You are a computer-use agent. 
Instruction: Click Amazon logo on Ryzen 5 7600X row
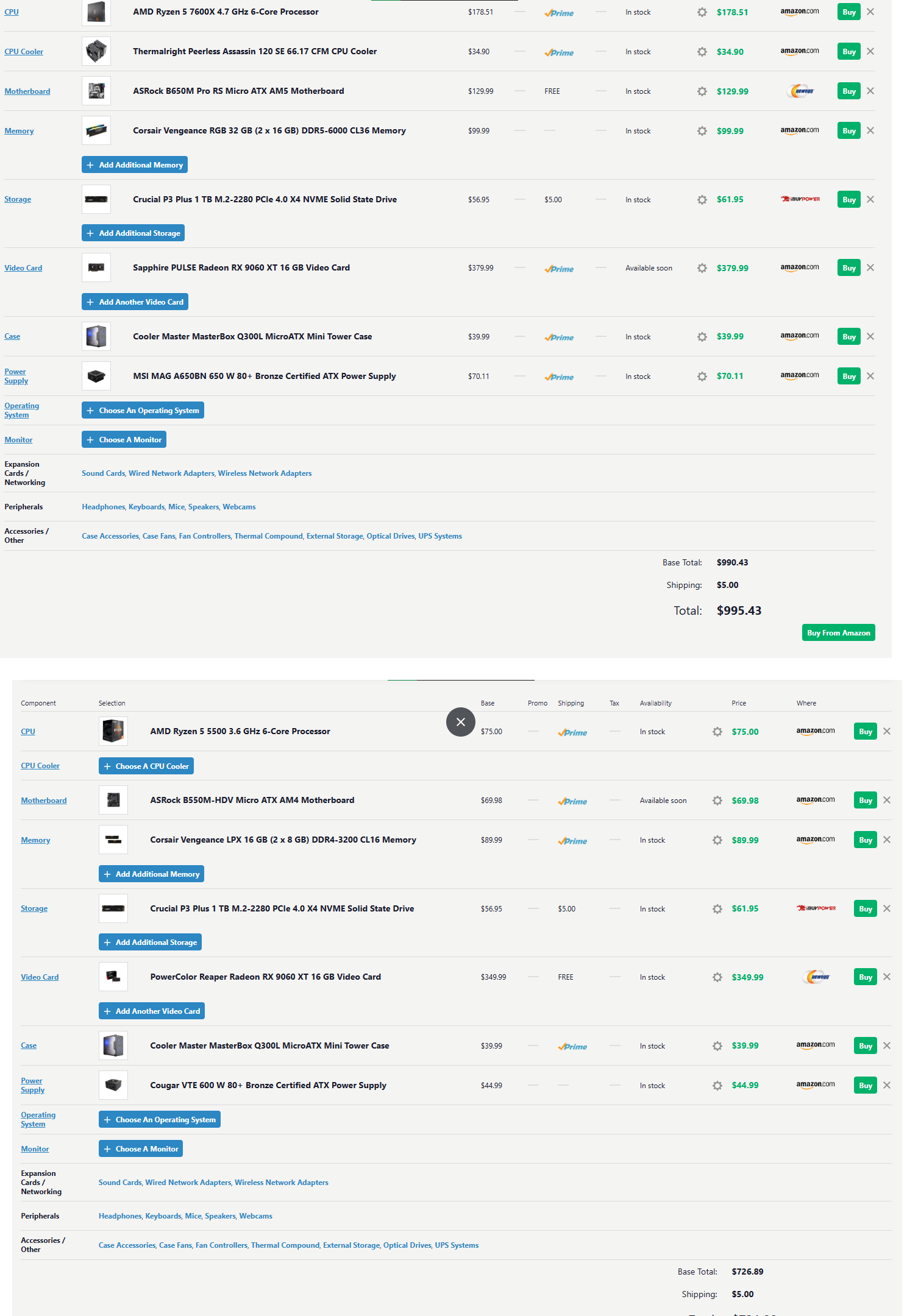[x=800, y=12]
